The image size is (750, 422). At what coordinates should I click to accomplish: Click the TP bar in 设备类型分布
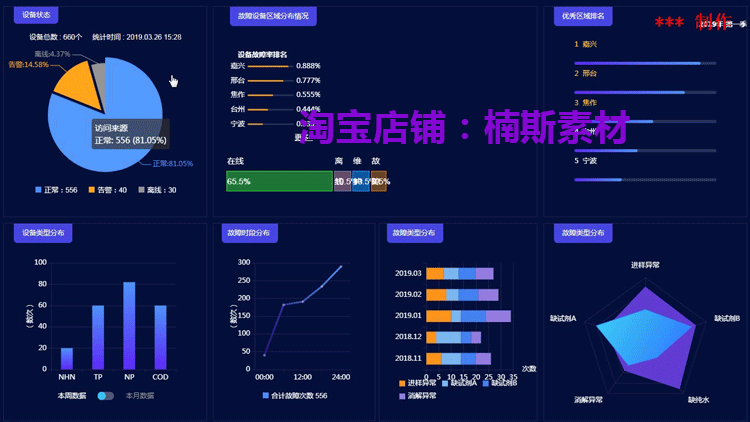[98, 337]
